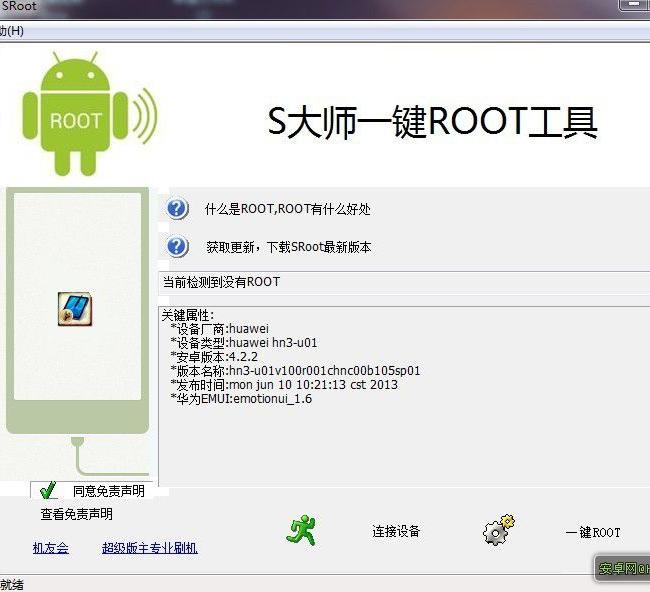Start the 一键ROOT button
Screen dimensions: 650x592
coord(593,532)
